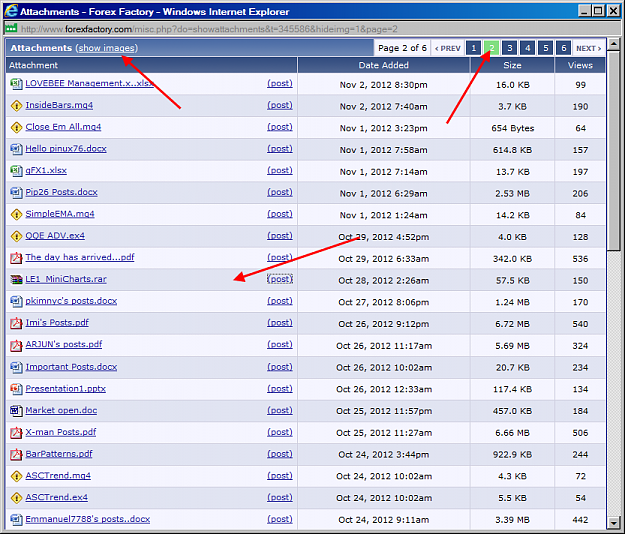Click the green site icon in address bar
The height and width of the screenshot is (534, 625).
(11, 29)
